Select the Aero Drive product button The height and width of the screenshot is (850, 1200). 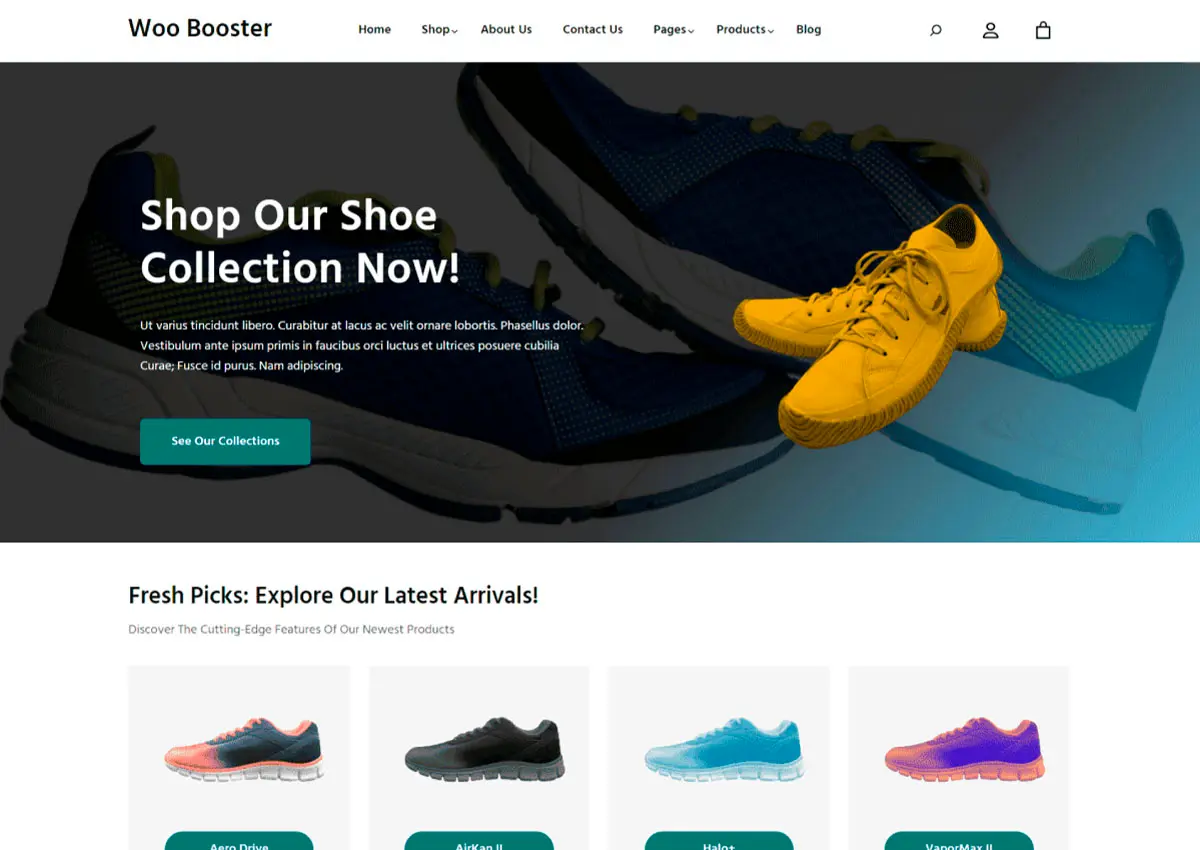click(239, 841)
